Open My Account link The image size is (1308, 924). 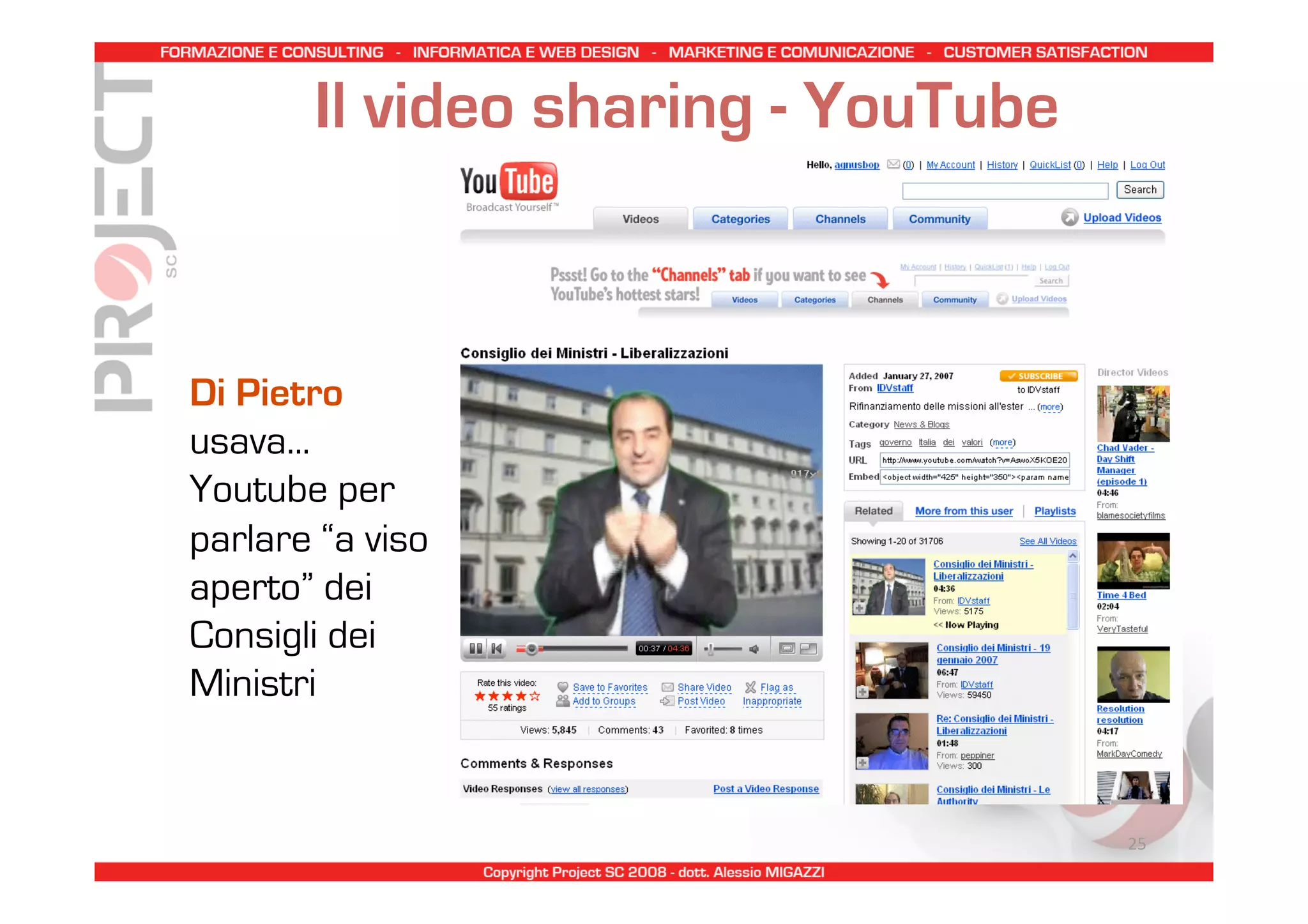coord(950,165)
